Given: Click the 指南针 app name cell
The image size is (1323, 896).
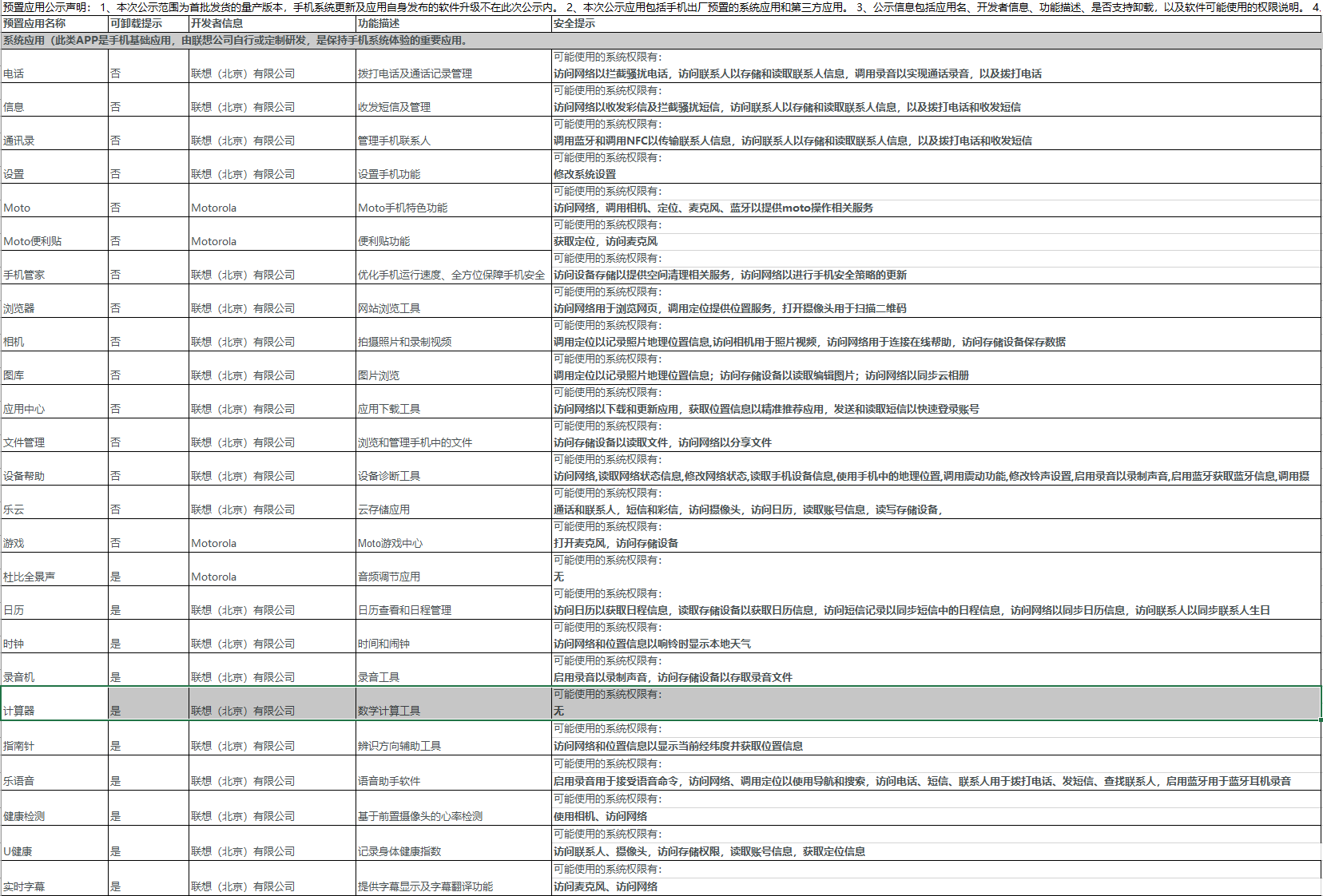Looking at the screenshot, I should pos(54,738).
